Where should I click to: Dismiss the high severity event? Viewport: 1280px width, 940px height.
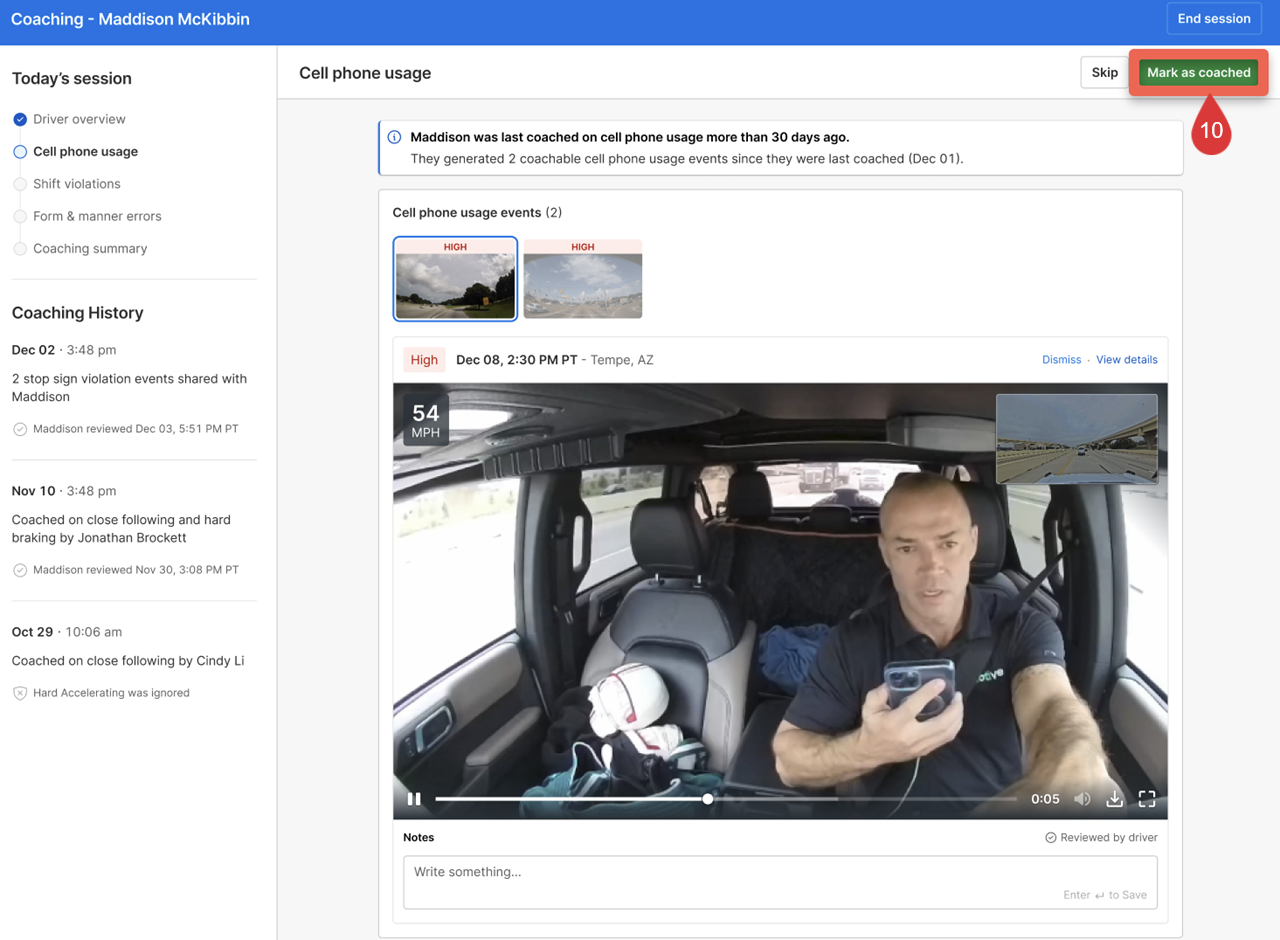[x=1061, y=360]
